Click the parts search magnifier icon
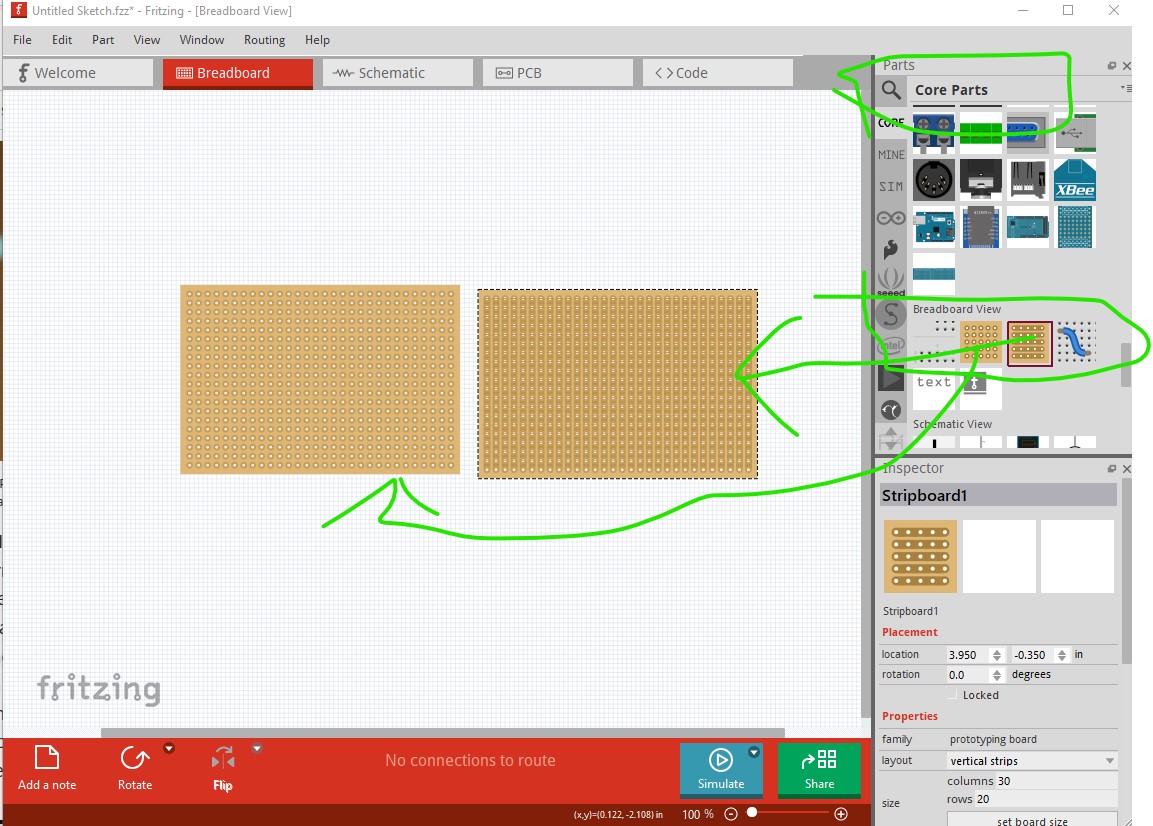Image resolution: width=1153 pixels, height=826 pixels. tap(891, 91)
